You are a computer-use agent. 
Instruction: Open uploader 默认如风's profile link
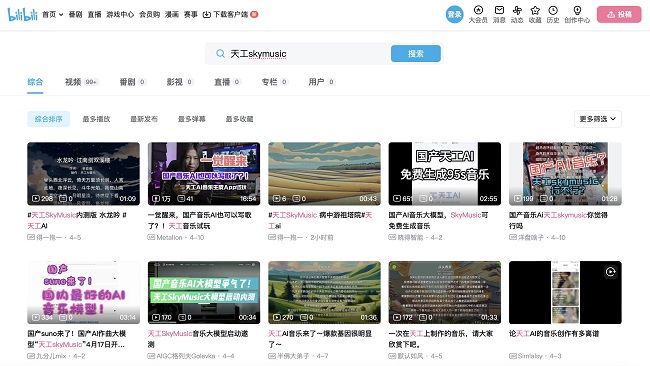coord(410,356)
